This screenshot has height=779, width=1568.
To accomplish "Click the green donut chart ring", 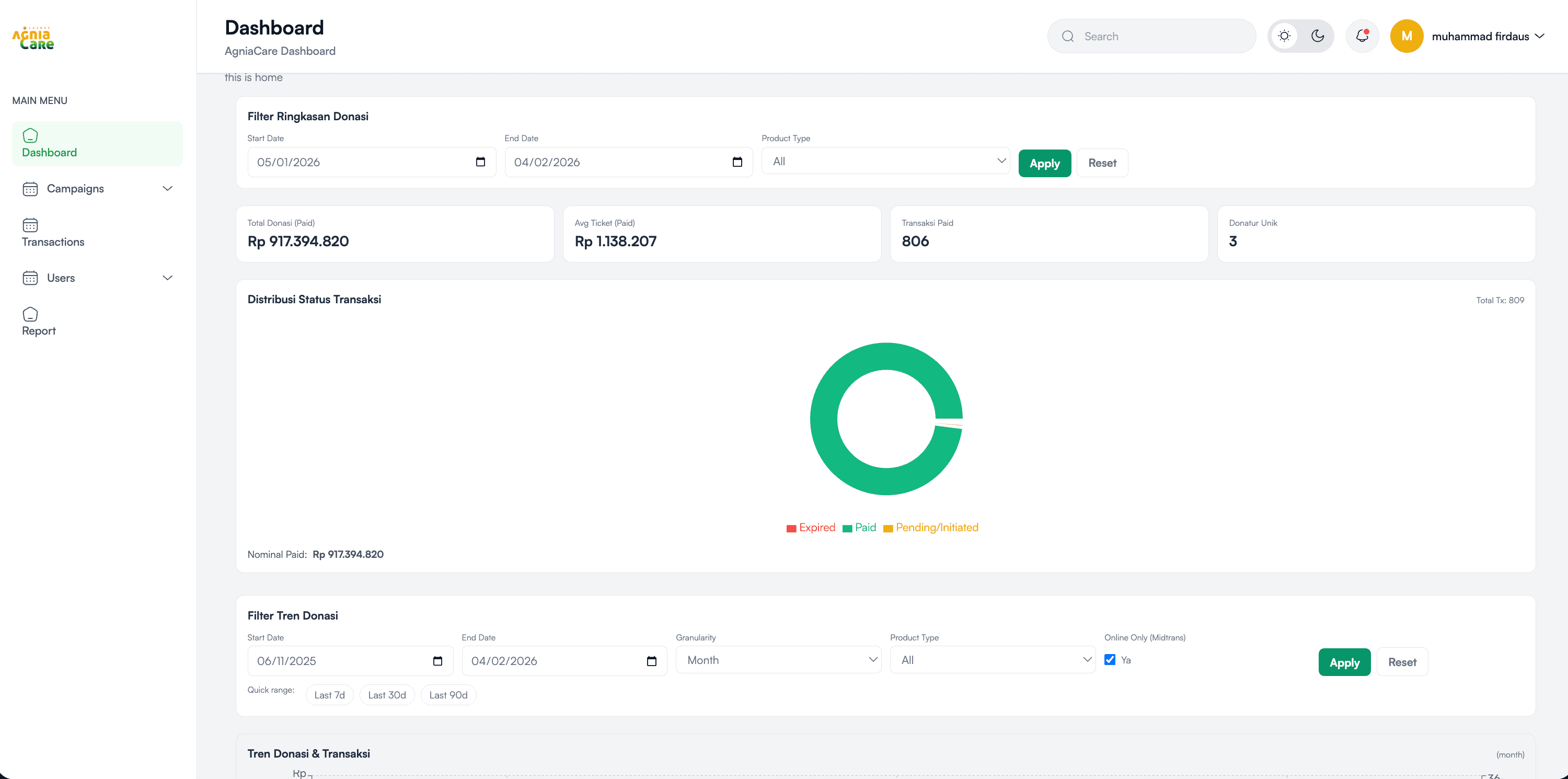I will click(x=825, y=419).
